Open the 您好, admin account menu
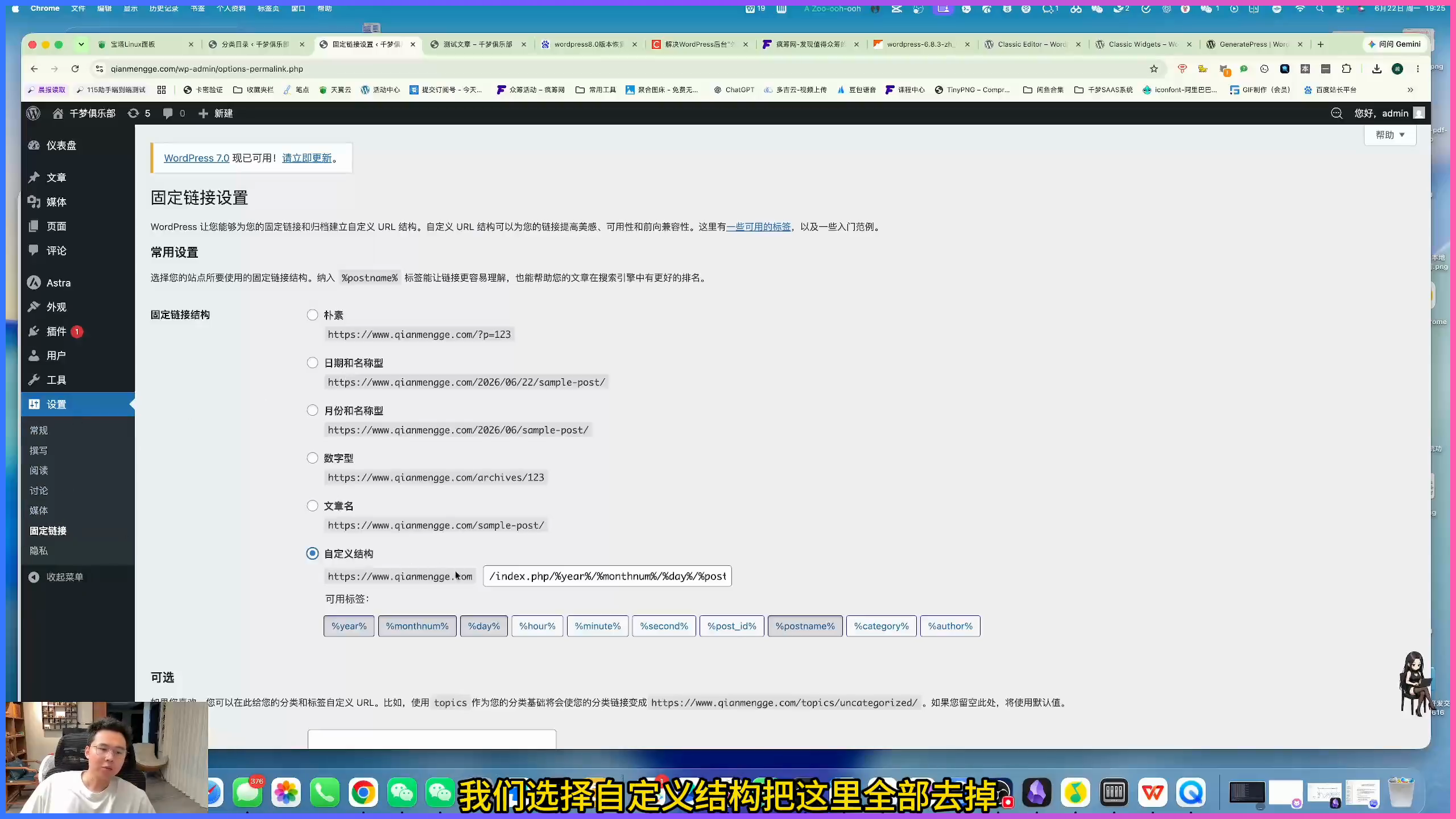Screen dimensions: 1456x819 1389,113
